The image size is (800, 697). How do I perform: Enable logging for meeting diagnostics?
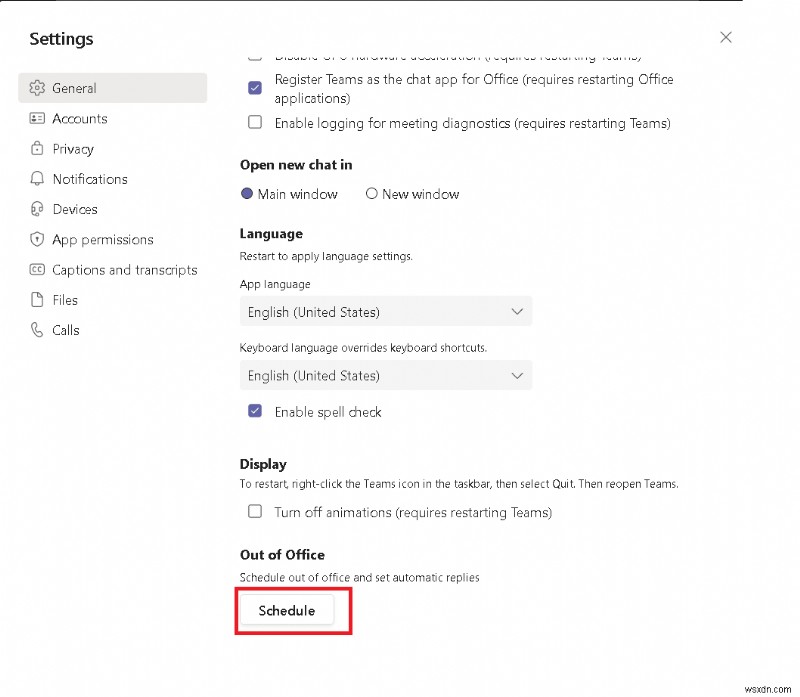point(255,123)
